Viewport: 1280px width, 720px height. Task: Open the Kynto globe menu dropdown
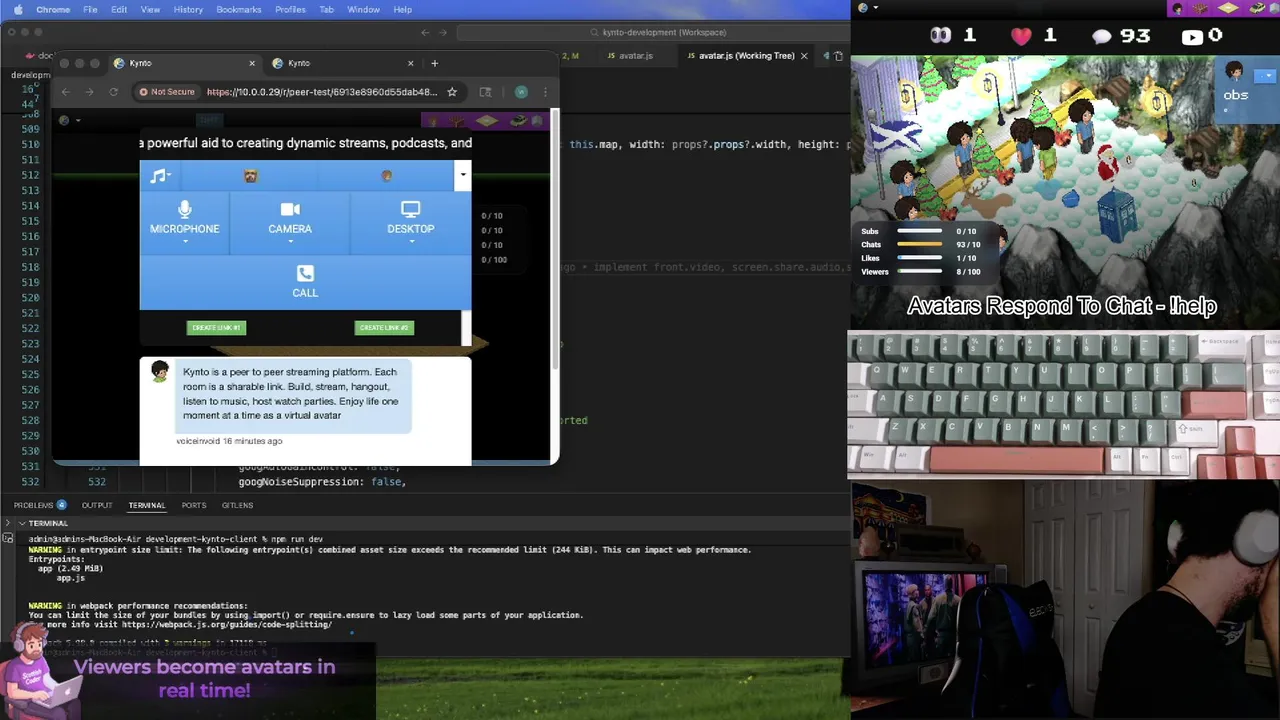click(x=68, y=121)
